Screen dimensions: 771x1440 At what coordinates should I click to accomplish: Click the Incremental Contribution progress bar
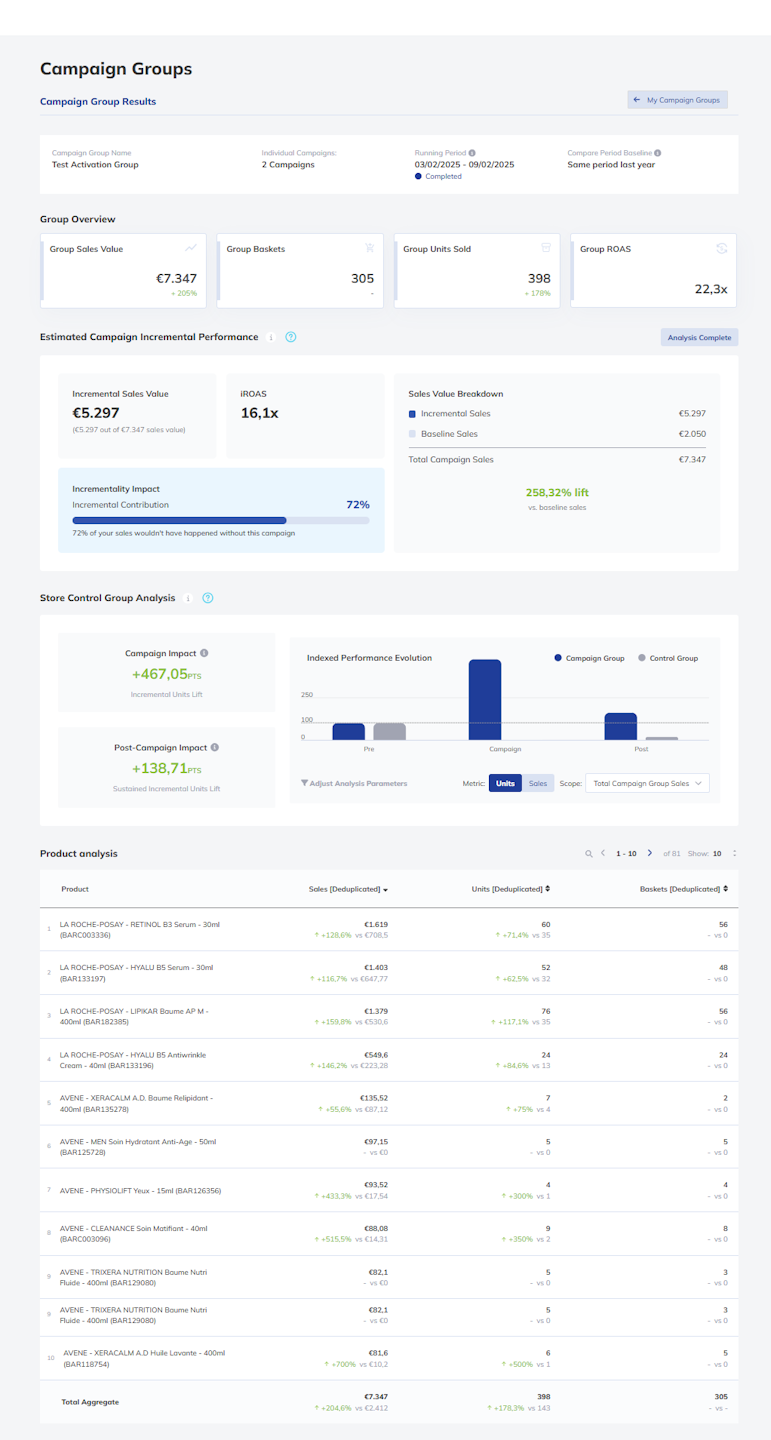point(221,520)
